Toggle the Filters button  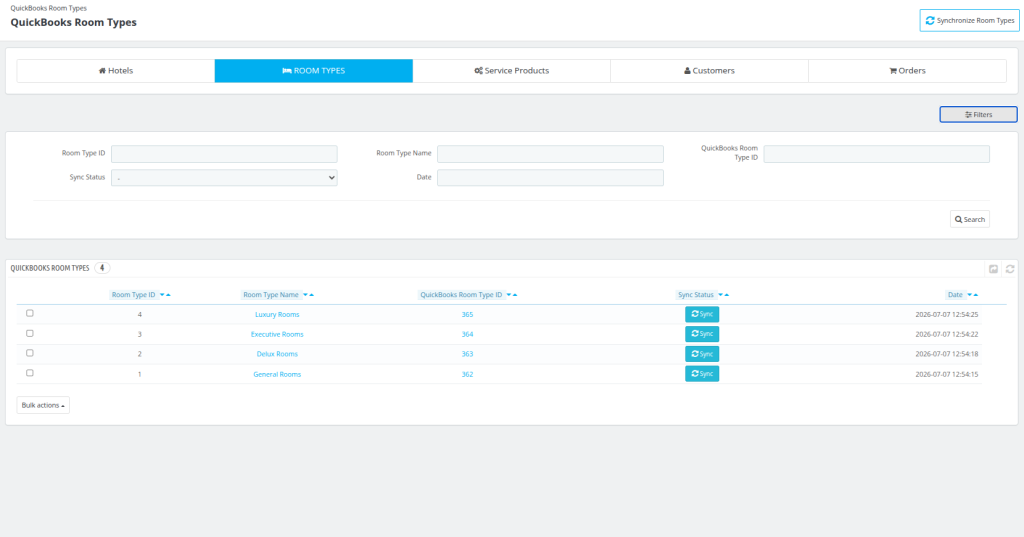(x=978, y=114)
